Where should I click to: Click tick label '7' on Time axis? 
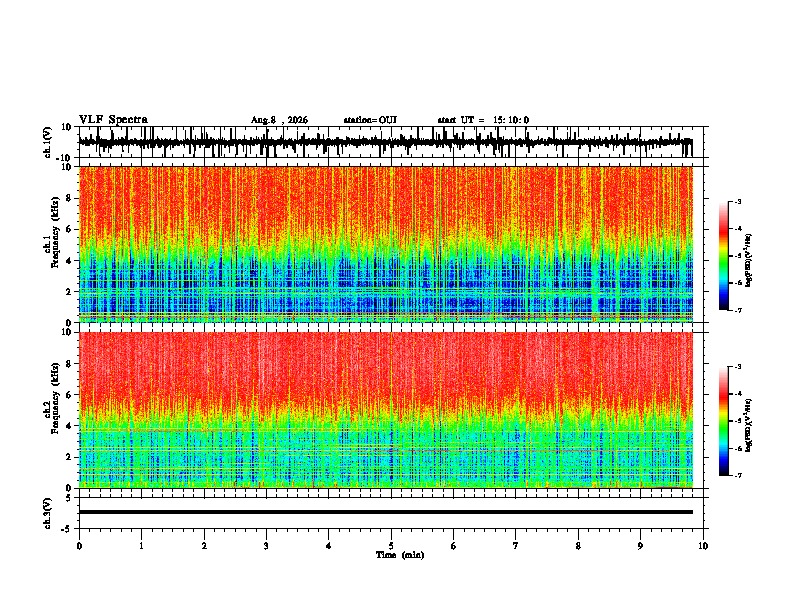coord(516,546)
